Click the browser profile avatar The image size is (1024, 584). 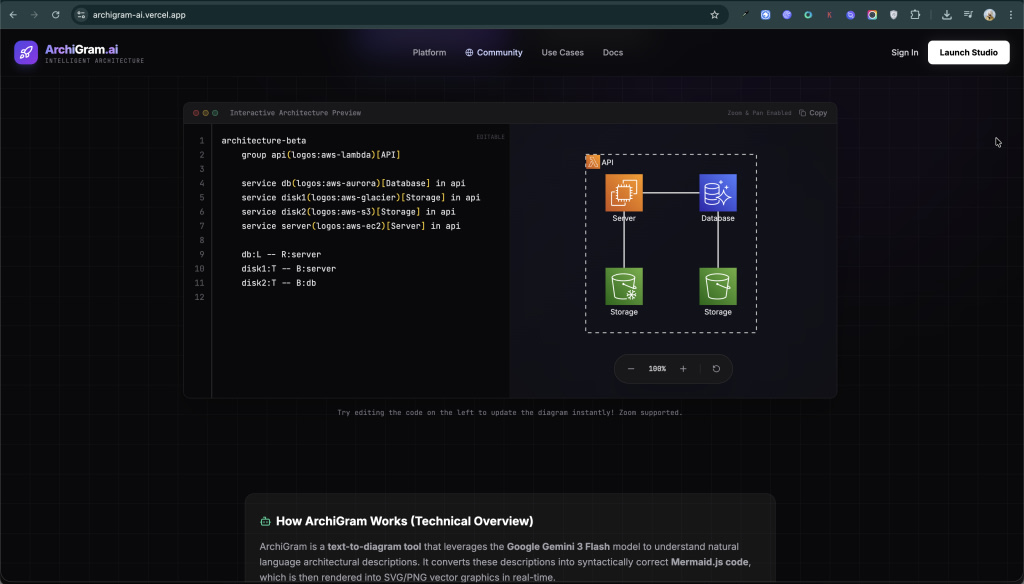click(x=989, y=14)
